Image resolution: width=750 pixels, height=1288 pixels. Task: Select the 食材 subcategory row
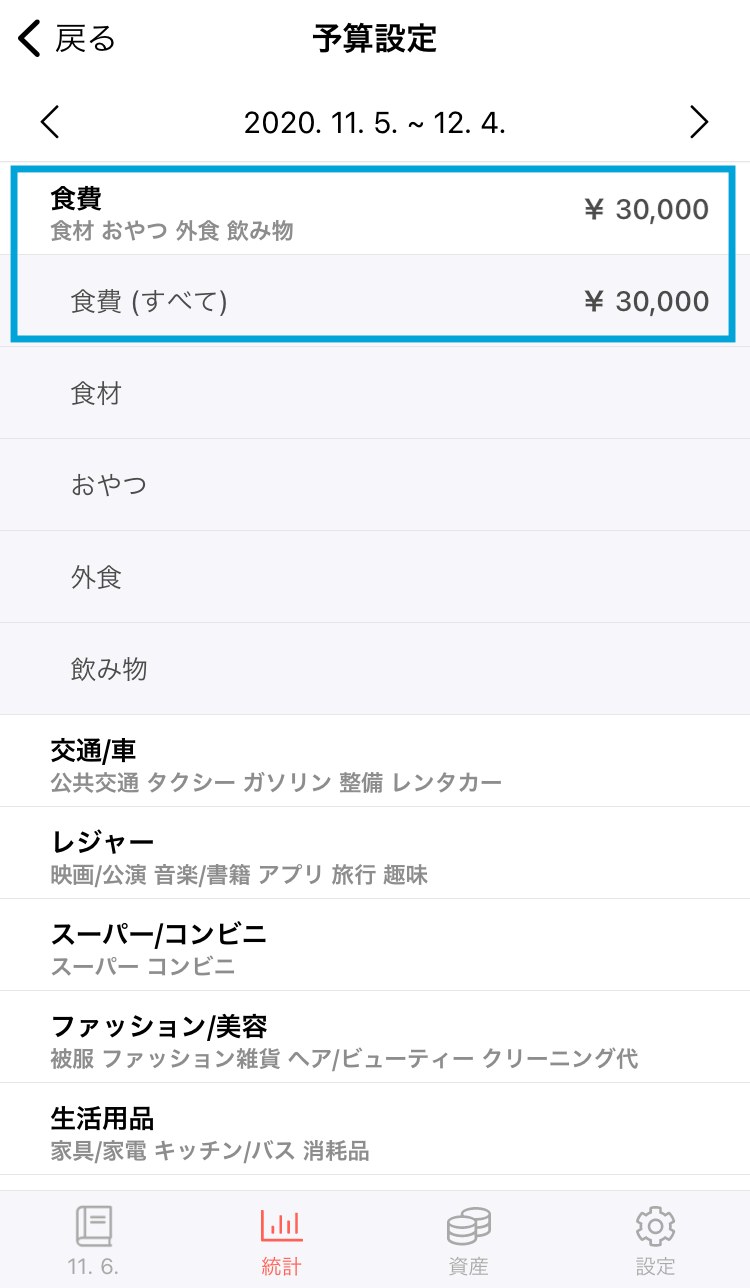pyautogui.click(x=375, y=393)
